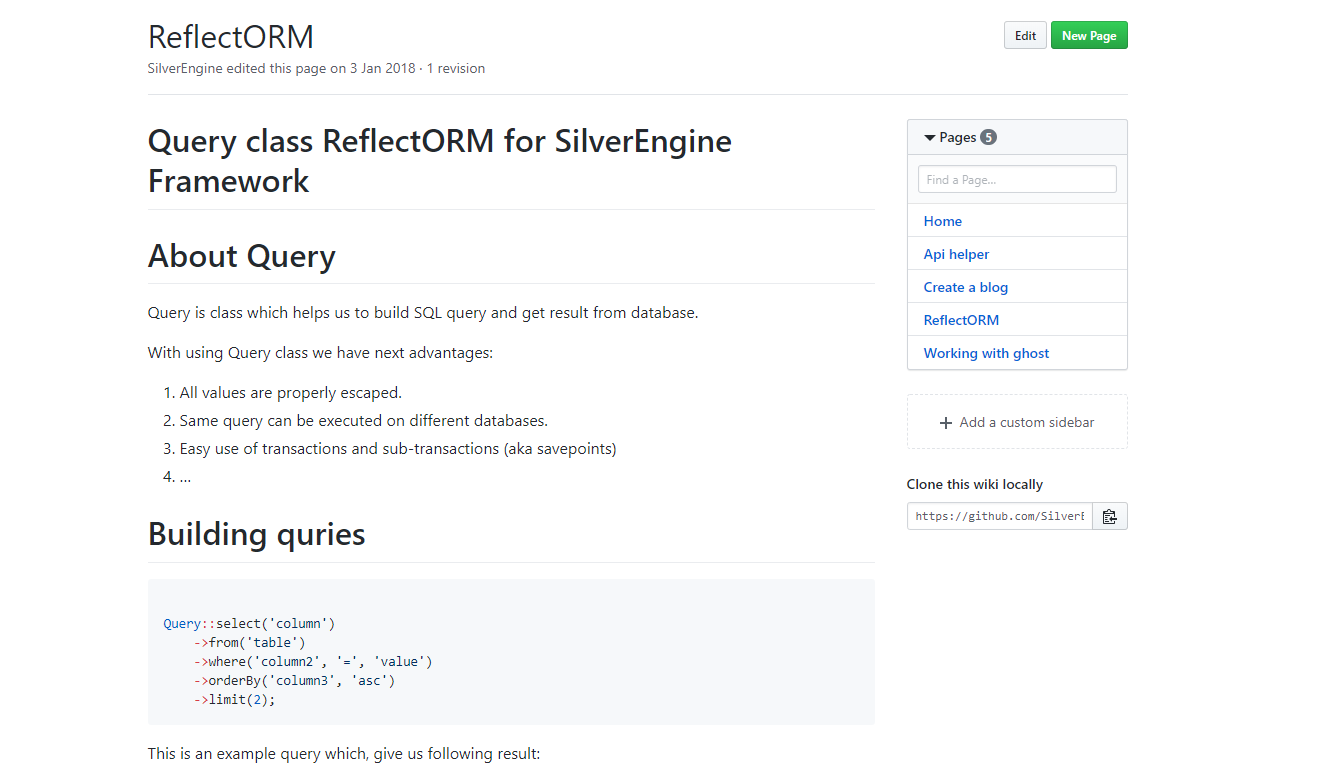Click the About Query heading

pos(242,256)
